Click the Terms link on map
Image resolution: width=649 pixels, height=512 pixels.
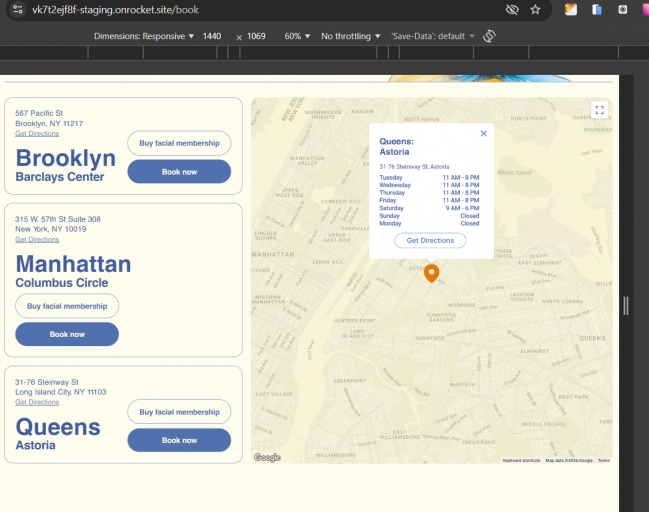tap(603, 460)
